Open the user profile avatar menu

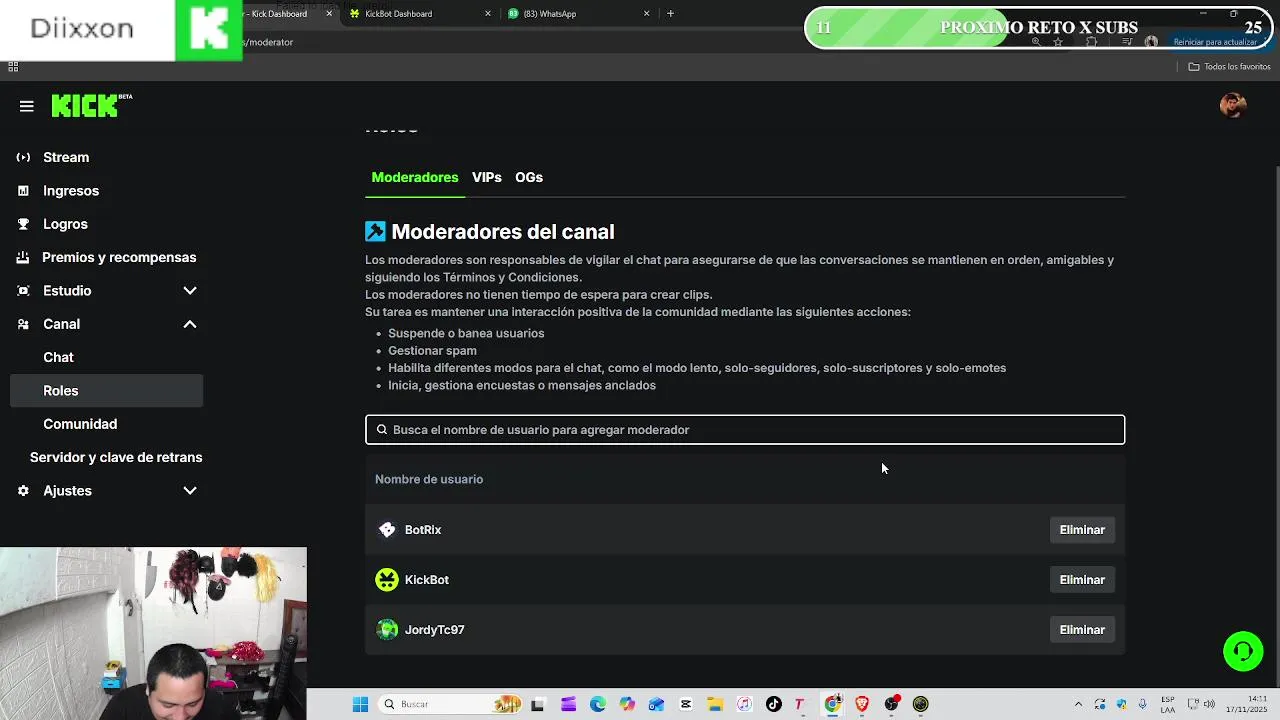coord(1233,105)
